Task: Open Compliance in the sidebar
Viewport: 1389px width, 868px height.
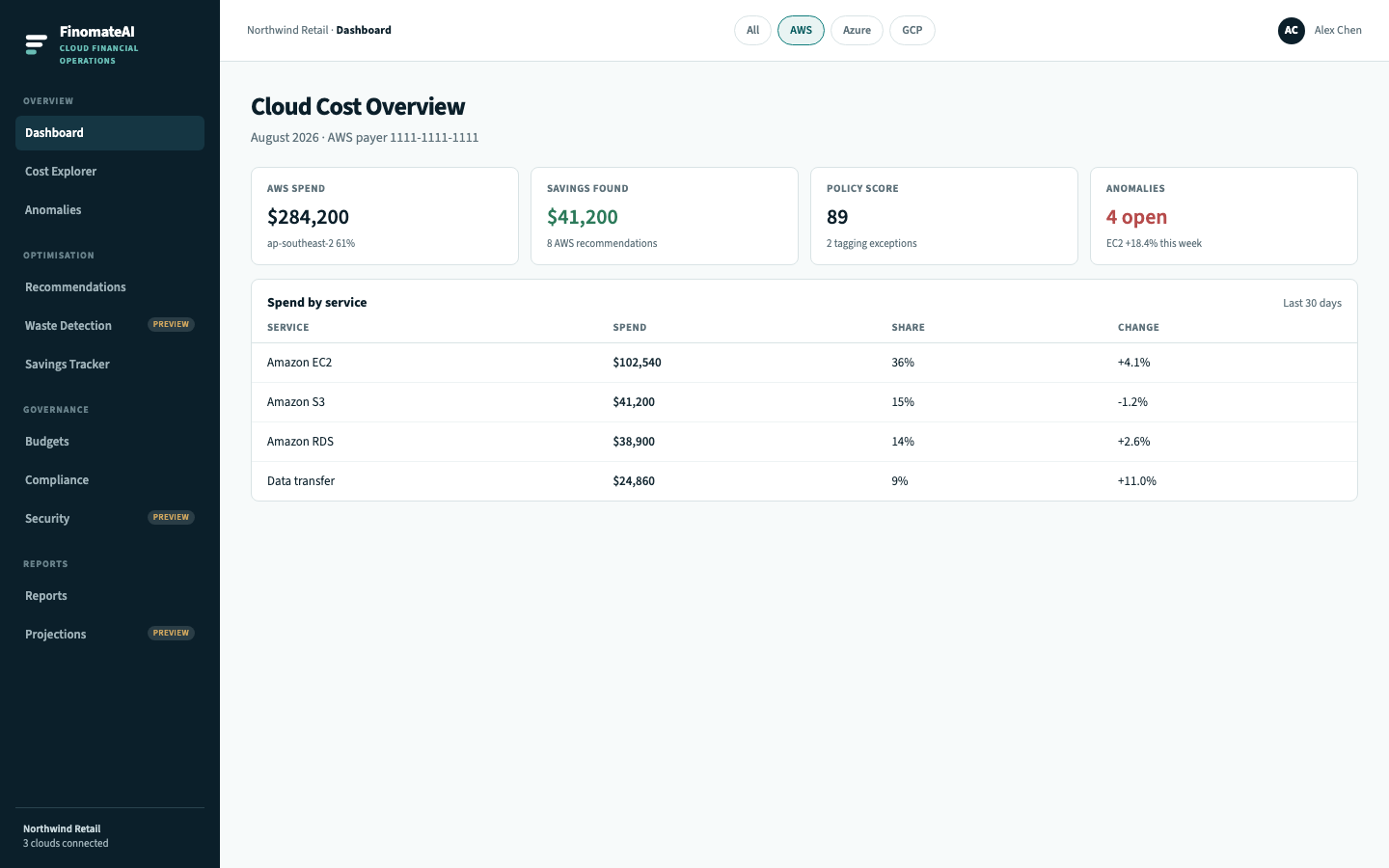Action: coord(110,480)
